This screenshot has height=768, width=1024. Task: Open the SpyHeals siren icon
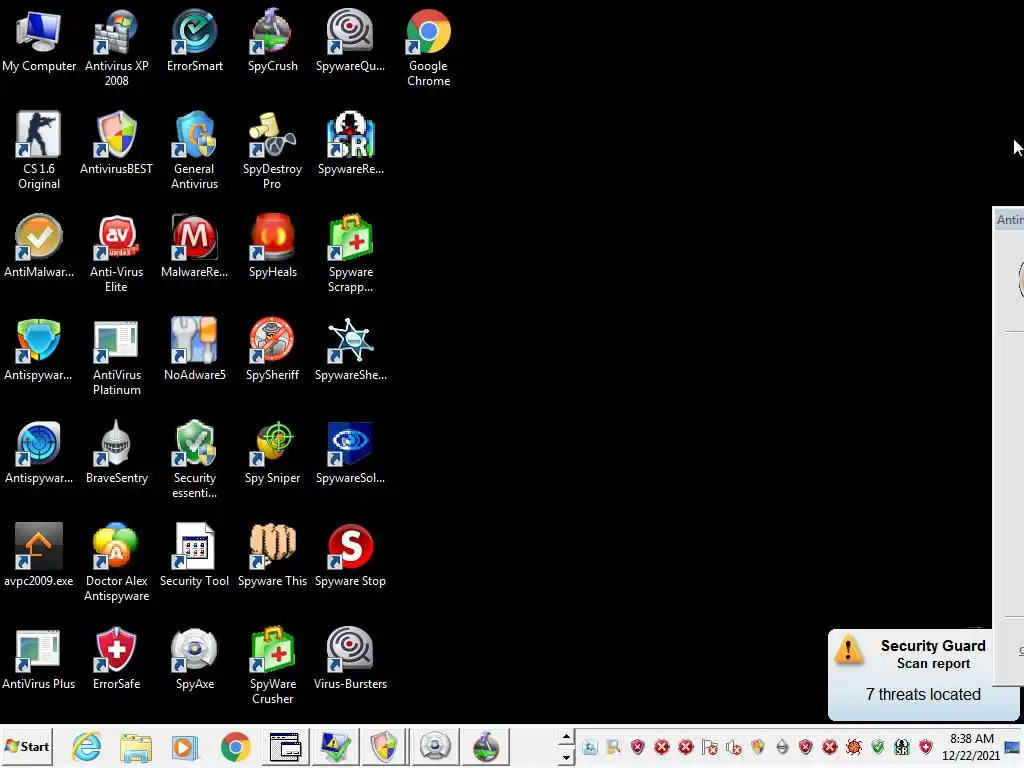(272, 246)
